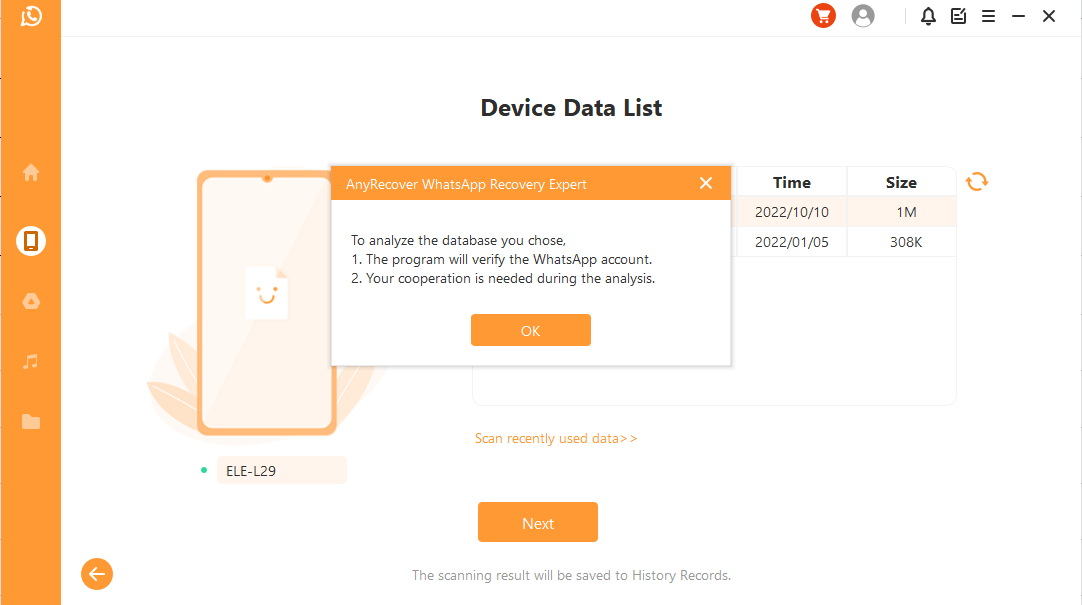
Task: Click the feedback note icon
Action: coord(958,16)
